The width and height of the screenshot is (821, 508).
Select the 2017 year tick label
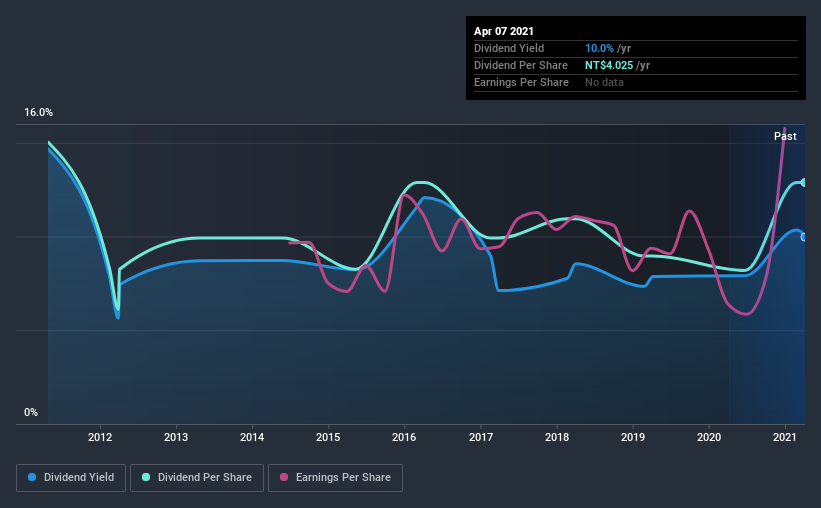[481, 437]
